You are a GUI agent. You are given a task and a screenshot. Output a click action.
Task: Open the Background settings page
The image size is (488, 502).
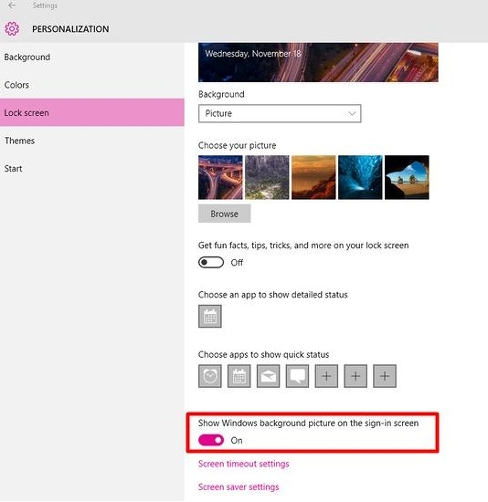point(92,57)
